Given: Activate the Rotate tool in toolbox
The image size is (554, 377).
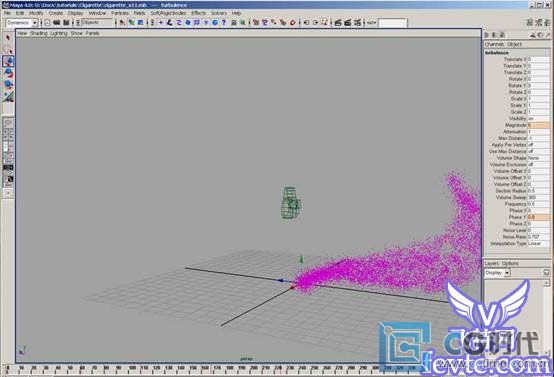Looking at the screenshot, I should point(8,73).
